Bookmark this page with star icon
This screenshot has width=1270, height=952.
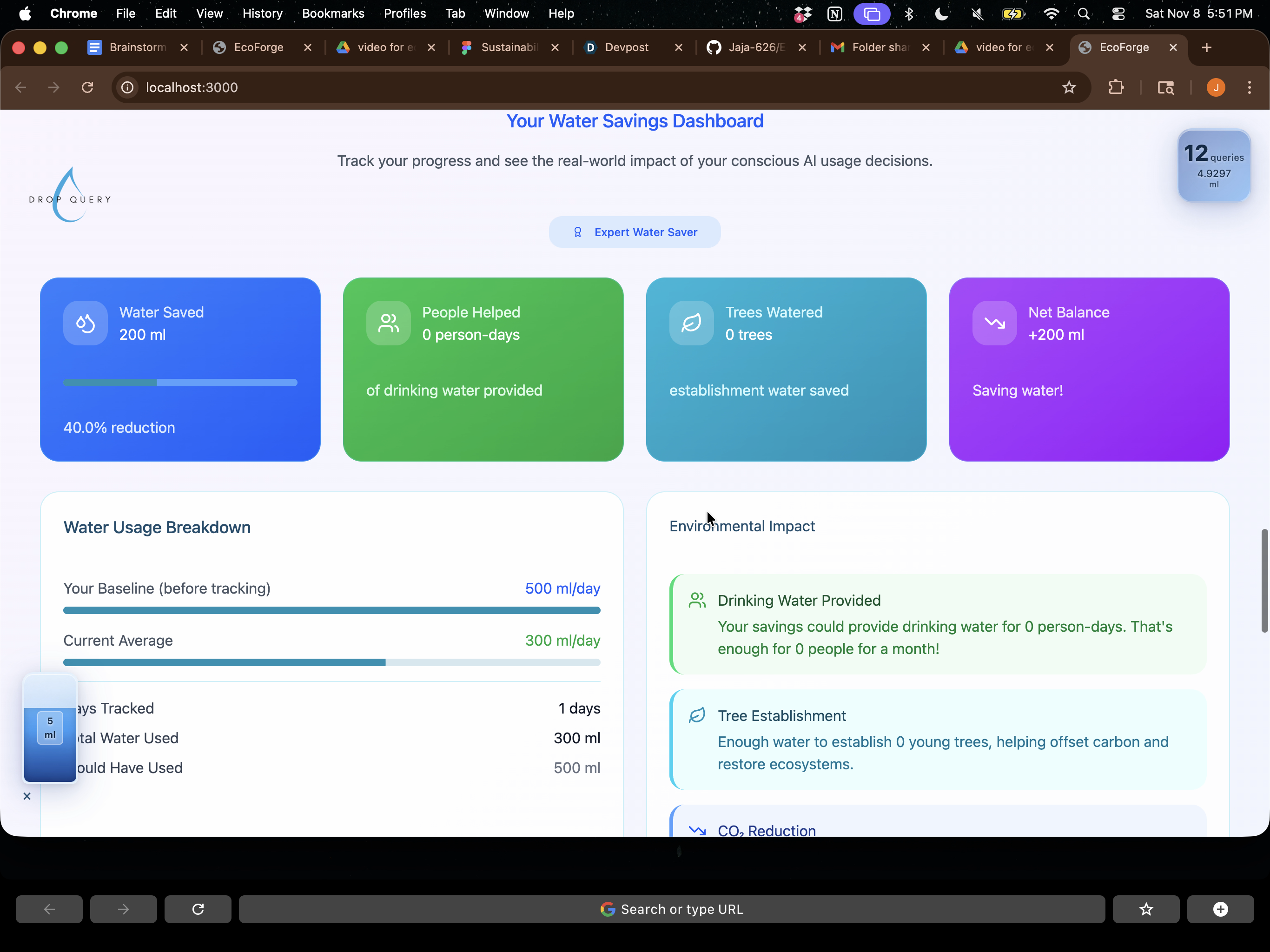click(x=1068, y=87)
